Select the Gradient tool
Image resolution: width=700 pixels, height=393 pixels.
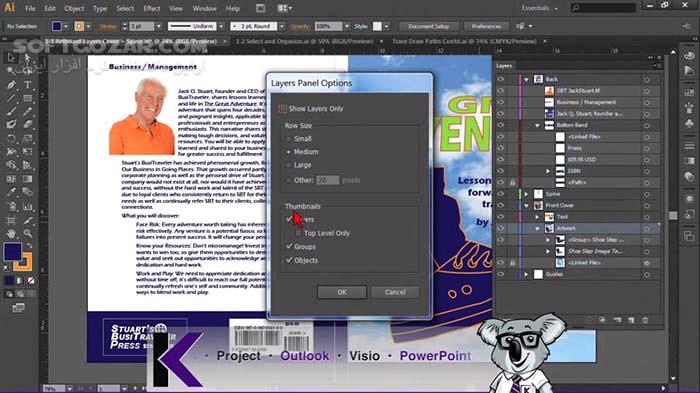pyautogui.click(x=28, y=179)
